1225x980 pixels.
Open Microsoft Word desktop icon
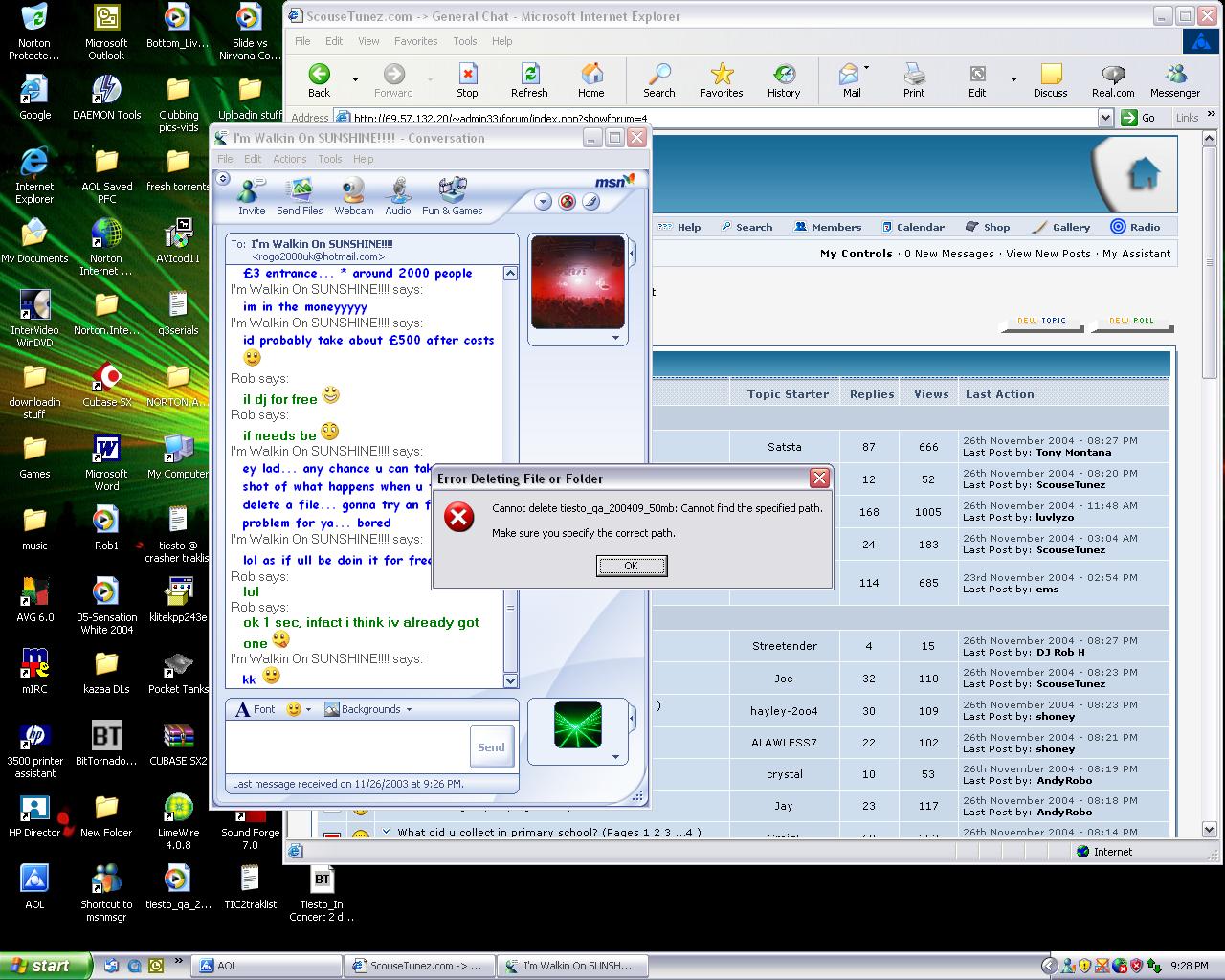[x=106, y=463]
